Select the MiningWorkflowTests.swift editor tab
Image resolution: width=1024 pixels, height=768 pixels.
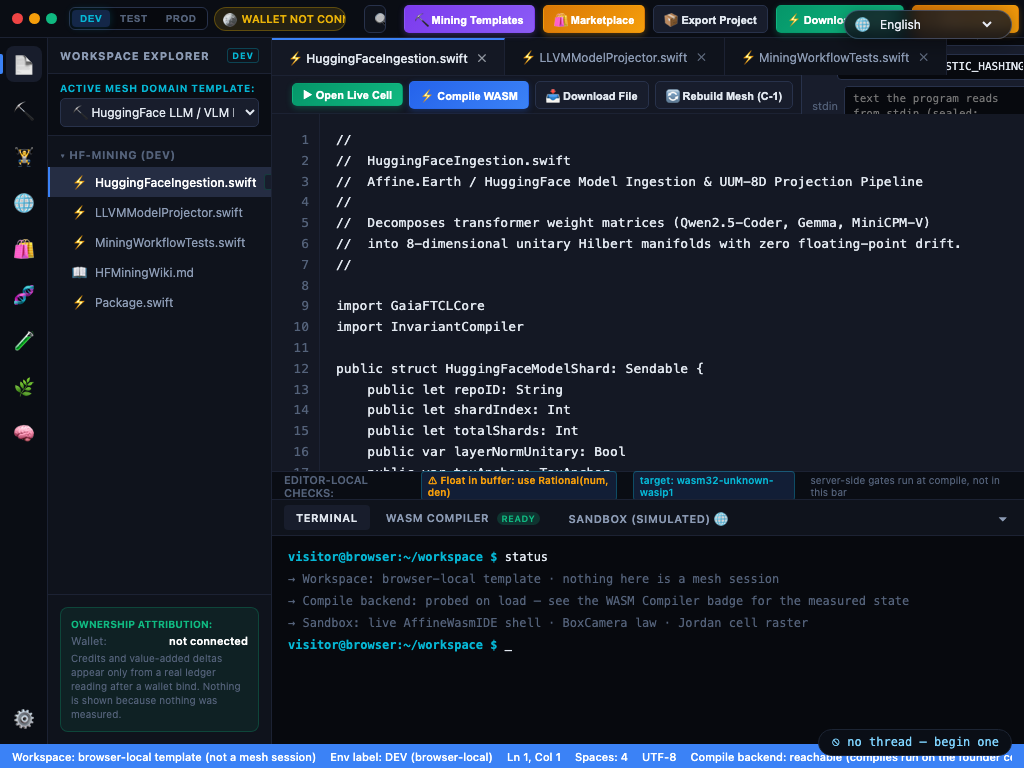click(x=833, y=57)
